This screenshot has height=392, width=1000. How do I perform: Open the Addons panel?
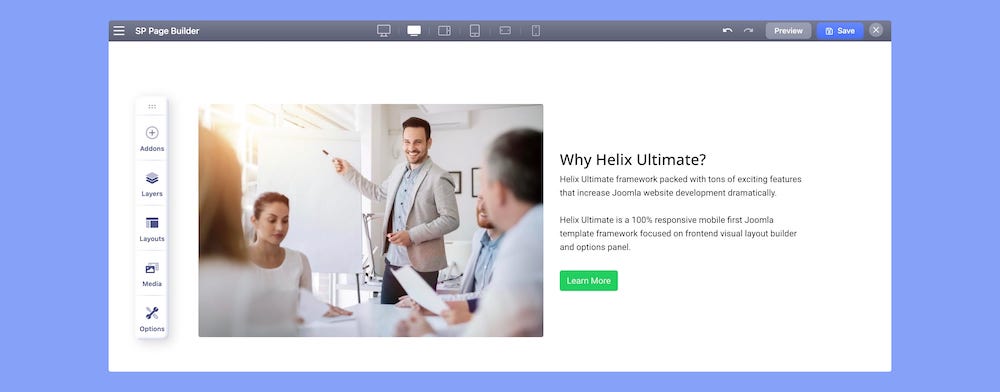(x=152, y=139)
